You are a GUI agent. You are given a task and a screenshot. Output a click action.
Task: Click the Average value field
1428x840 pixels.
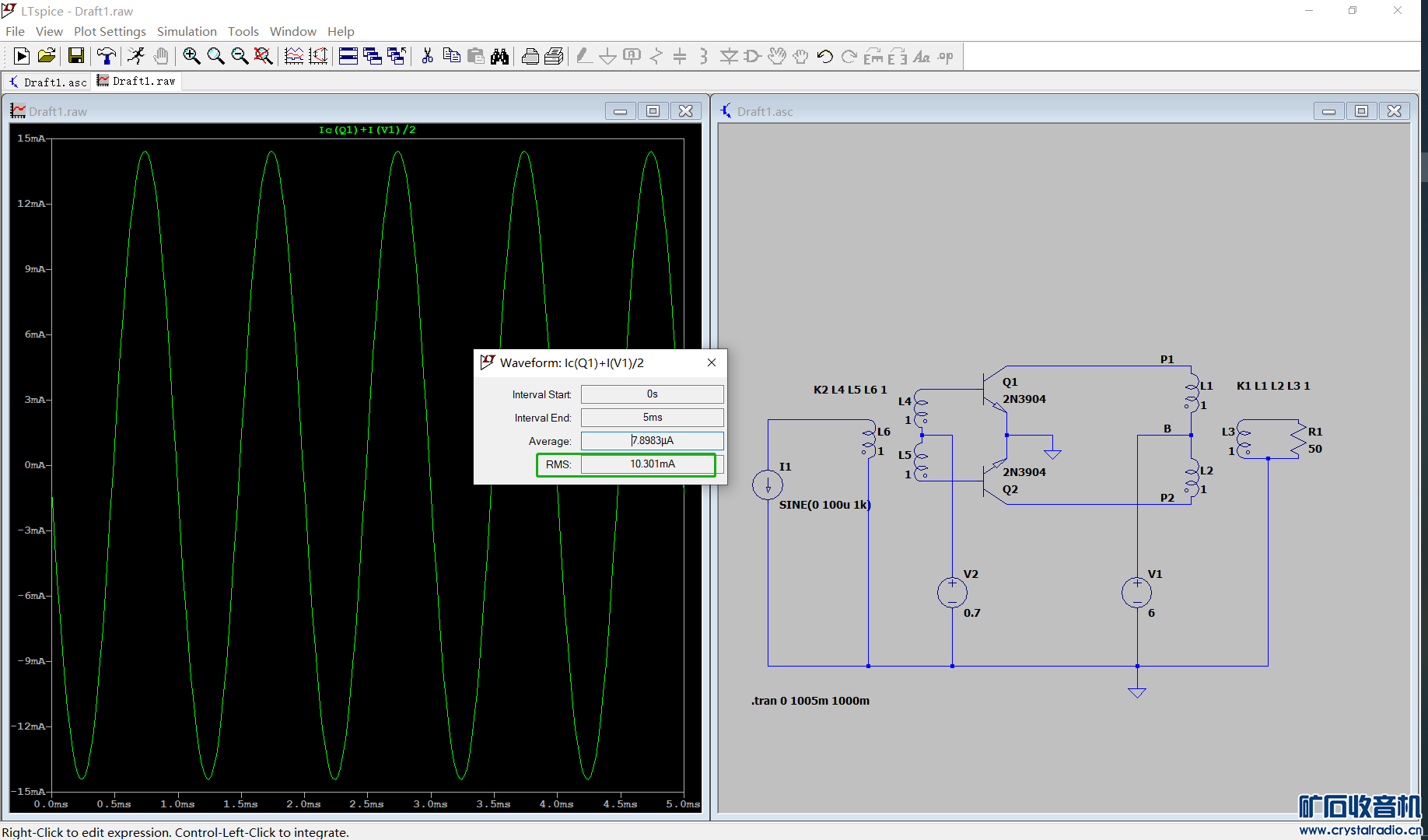point(652,441)
